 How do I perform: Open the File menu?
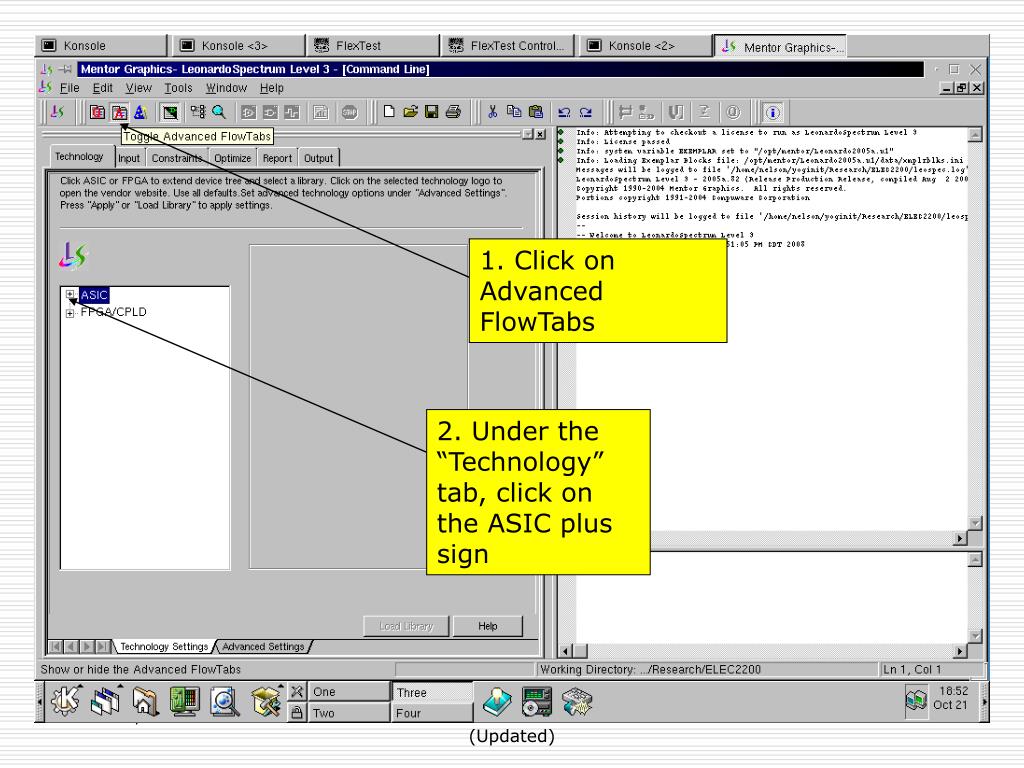[69, 88]
